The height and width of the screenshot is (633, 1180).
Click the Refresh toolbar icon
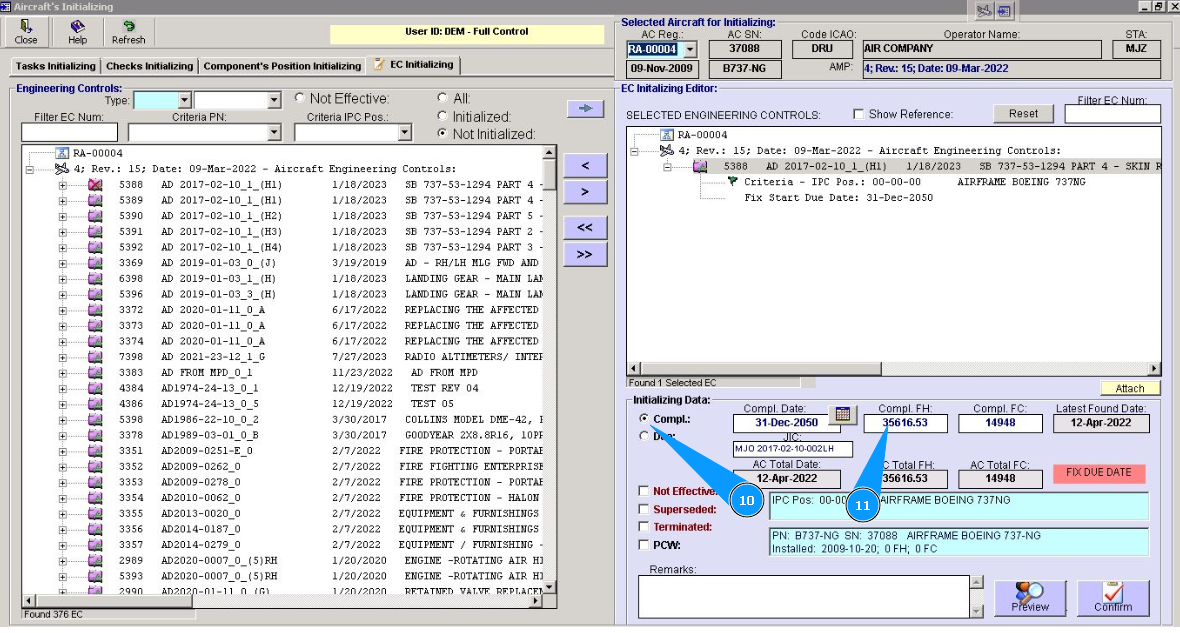point(128,32)
